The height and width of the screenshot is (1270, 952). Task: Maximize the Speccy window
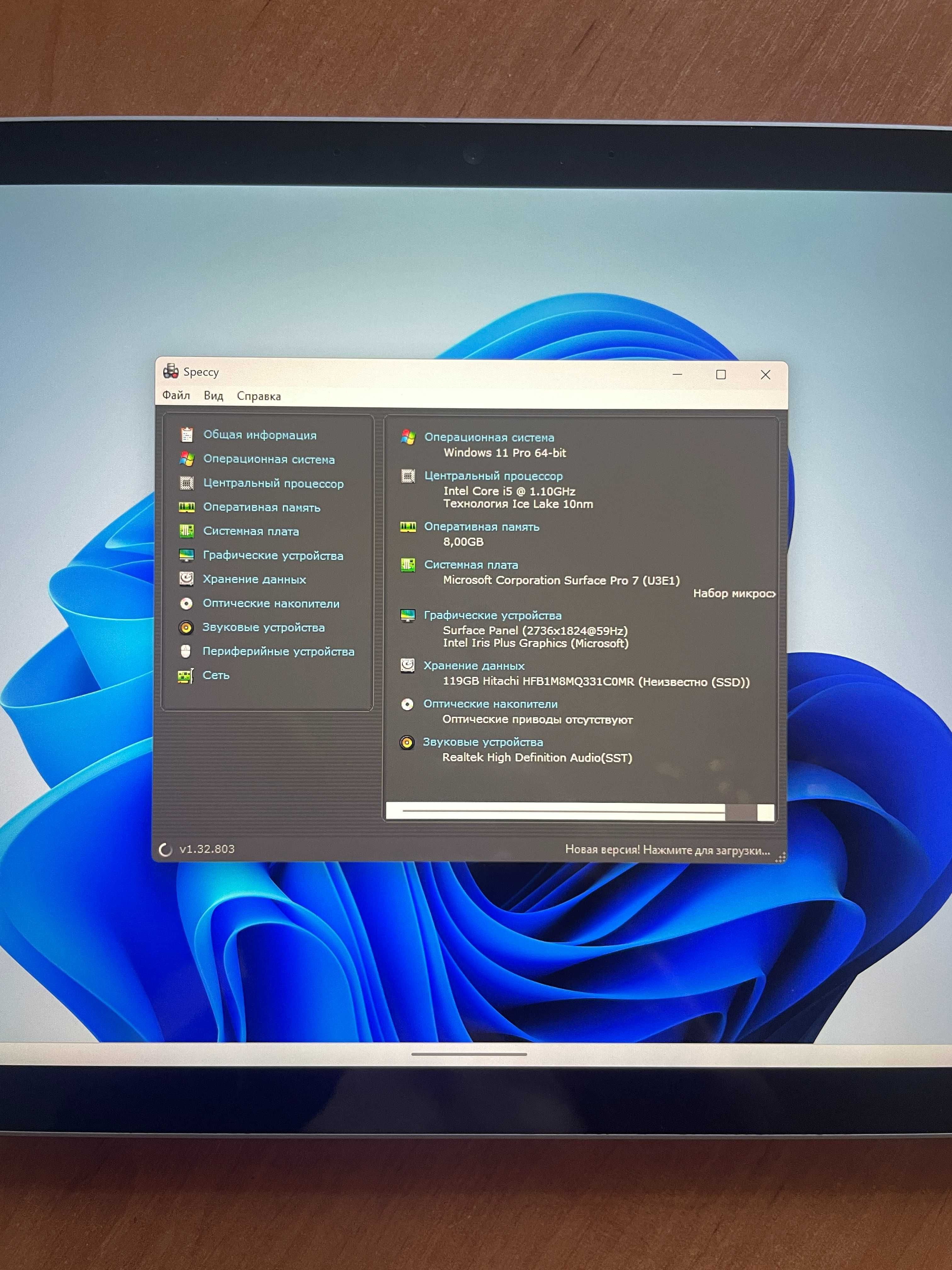coord(721,374)
